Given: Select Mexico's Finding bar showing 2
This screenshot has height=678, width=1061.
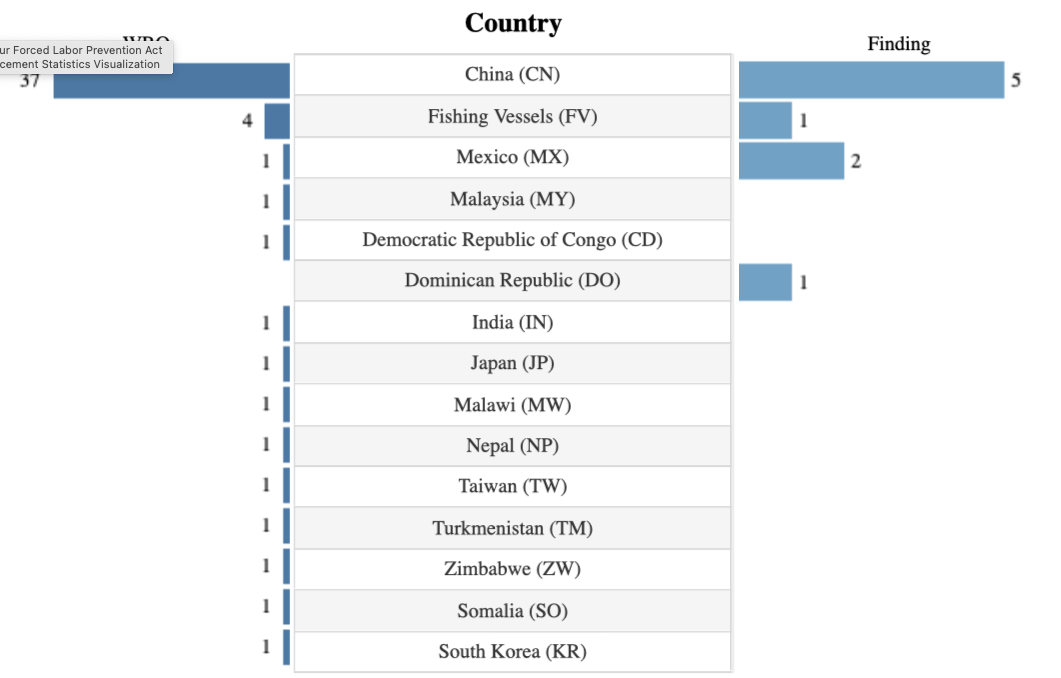Looking at the screenshot, I should coord(791,161).
